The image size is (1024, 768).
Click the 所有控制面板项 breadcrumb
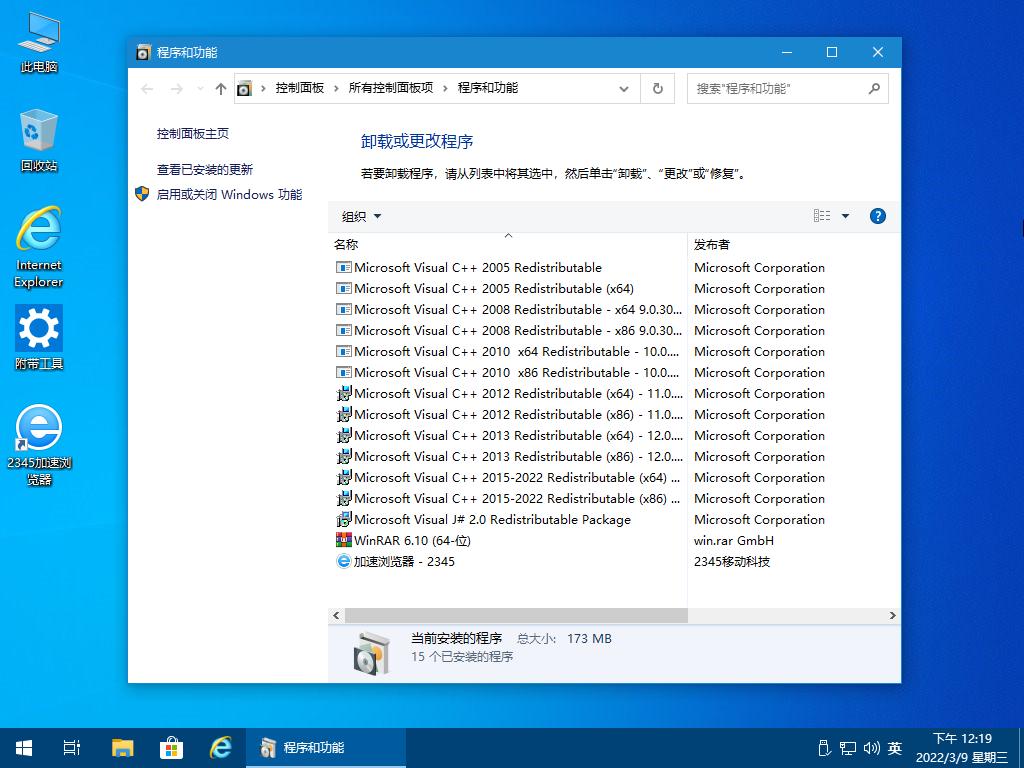391,88
